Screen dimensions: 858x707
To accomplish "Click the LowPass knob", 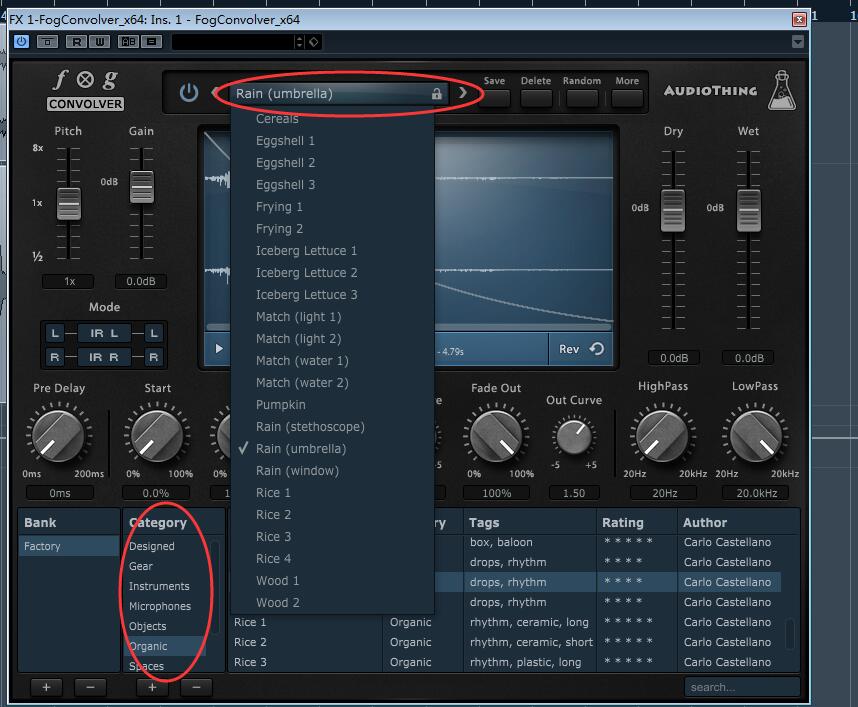I will [755, 436].
